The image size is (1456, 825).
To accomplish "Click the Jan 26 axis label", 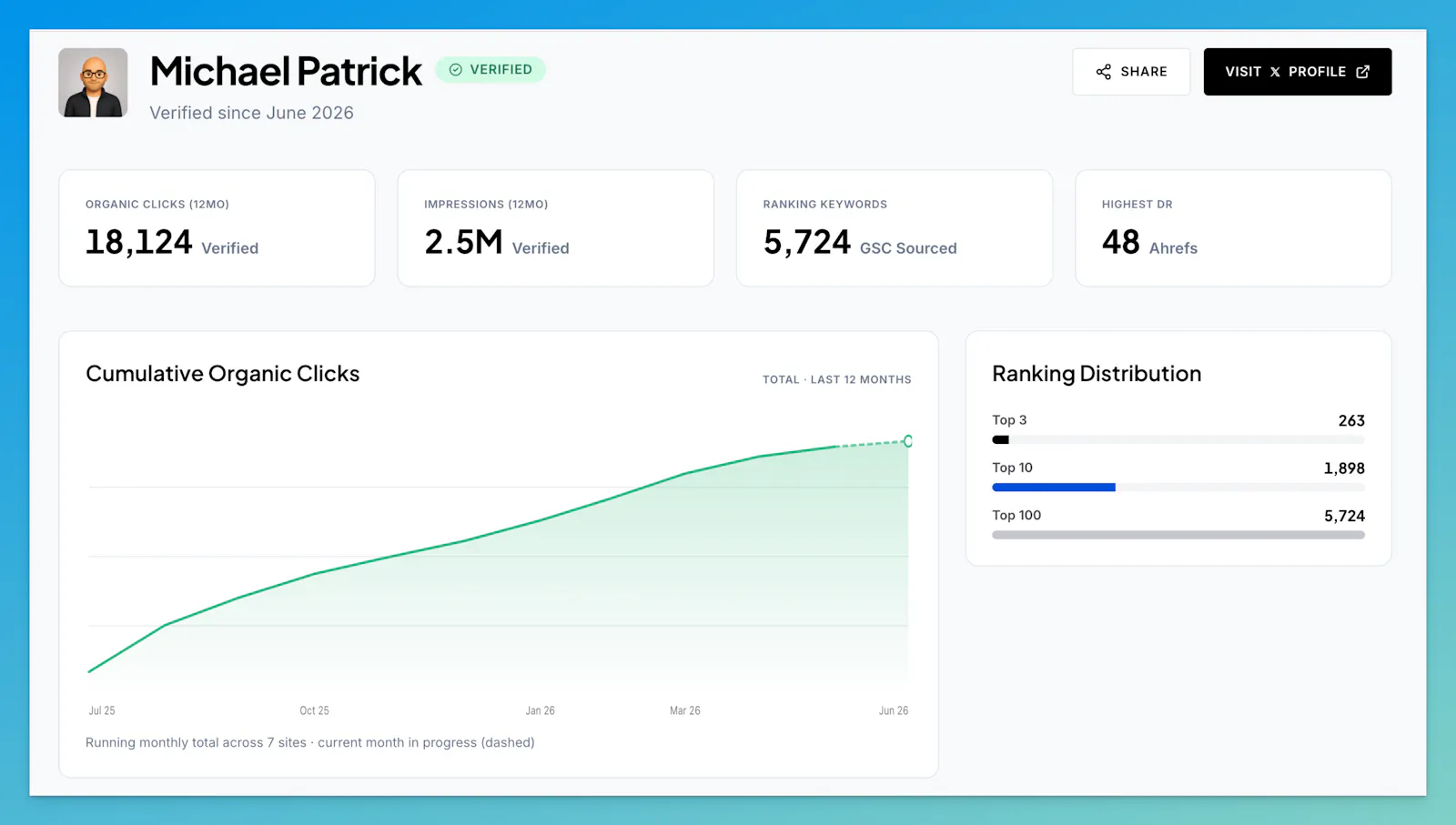I will coord(540,710).
